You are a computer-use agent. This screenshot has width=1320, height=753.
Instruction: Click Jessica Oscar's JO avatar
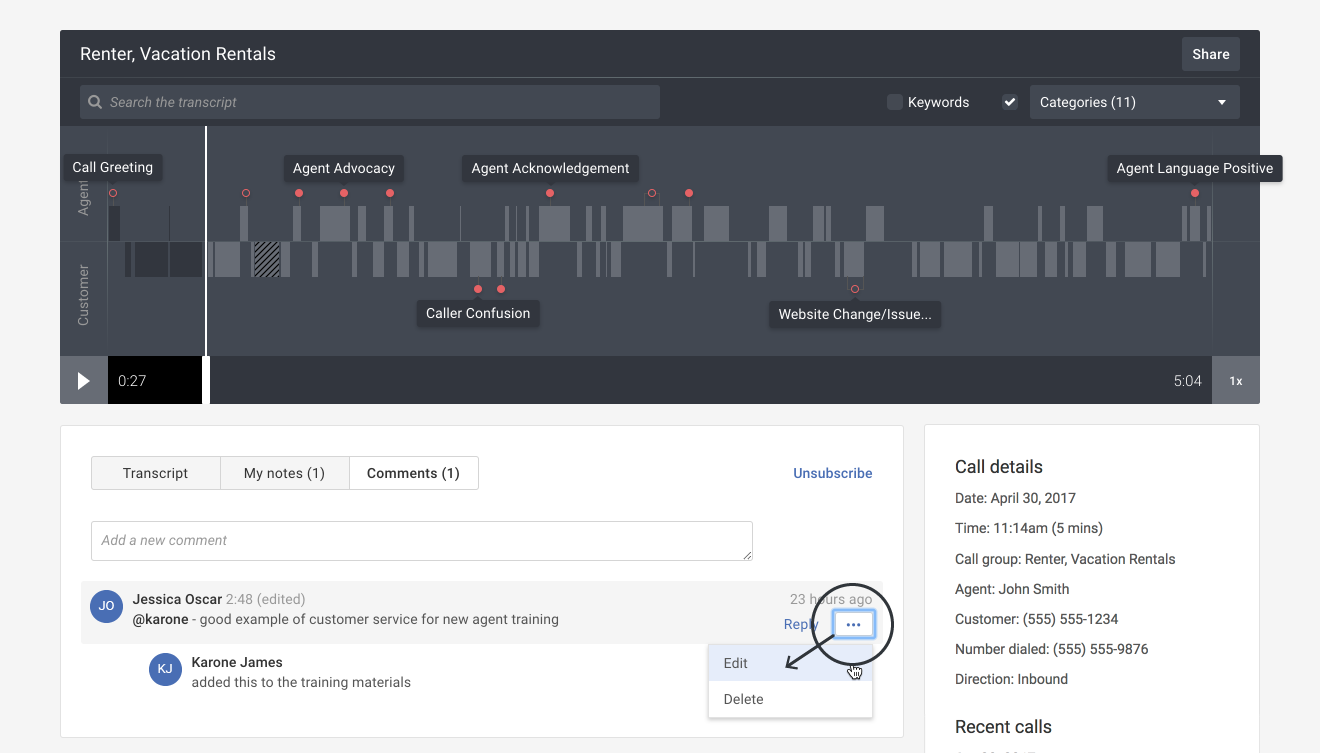coord(106,606)
